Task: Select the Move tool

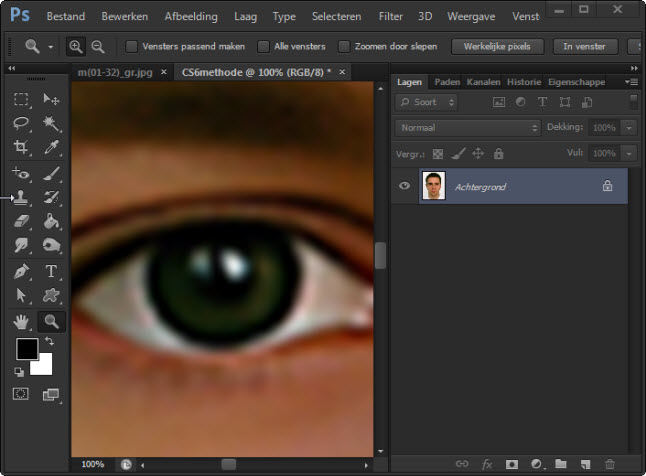Action: [51, 99]
